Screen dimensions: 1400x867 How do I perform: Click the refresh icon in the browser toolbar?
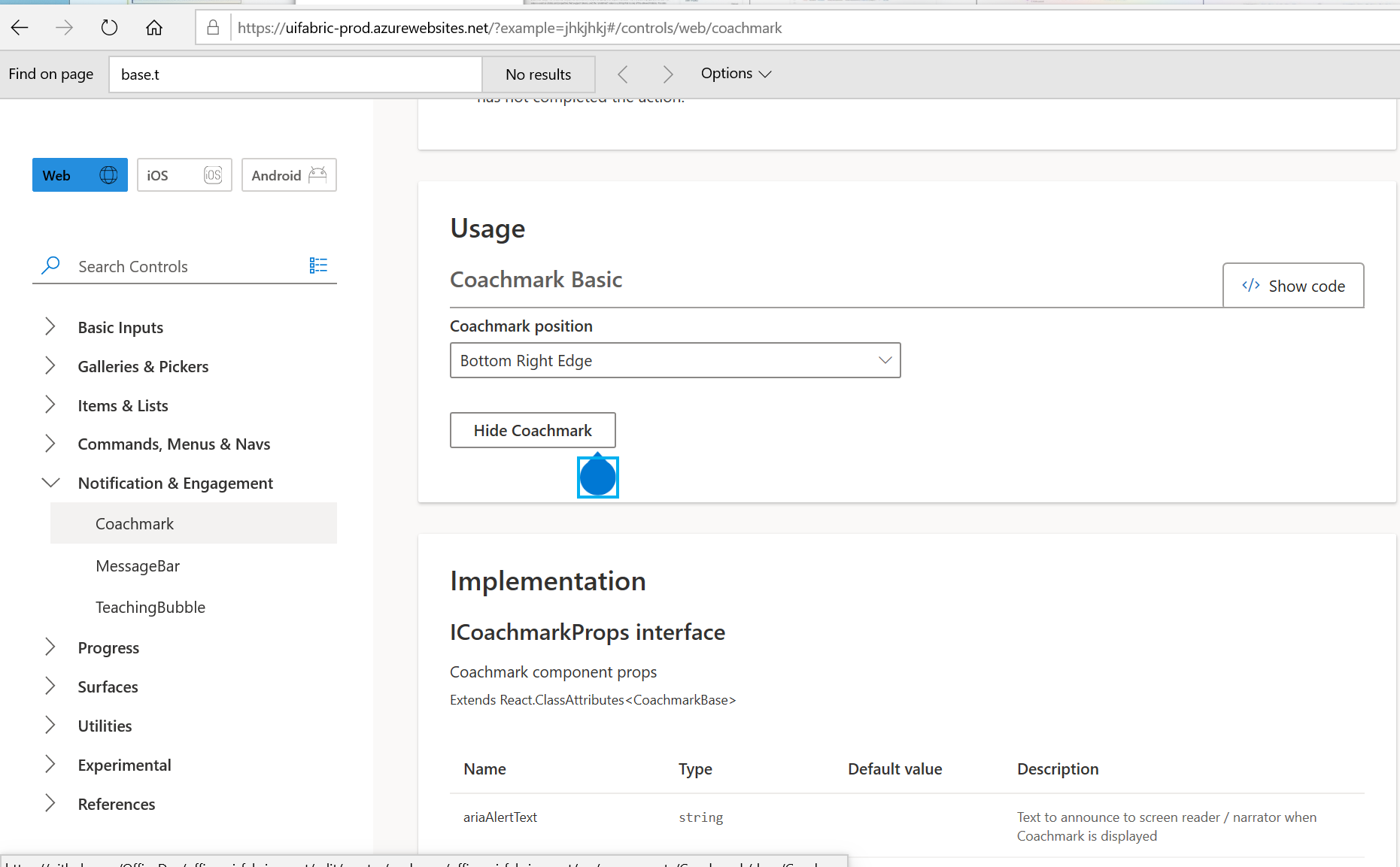point(109,27)
